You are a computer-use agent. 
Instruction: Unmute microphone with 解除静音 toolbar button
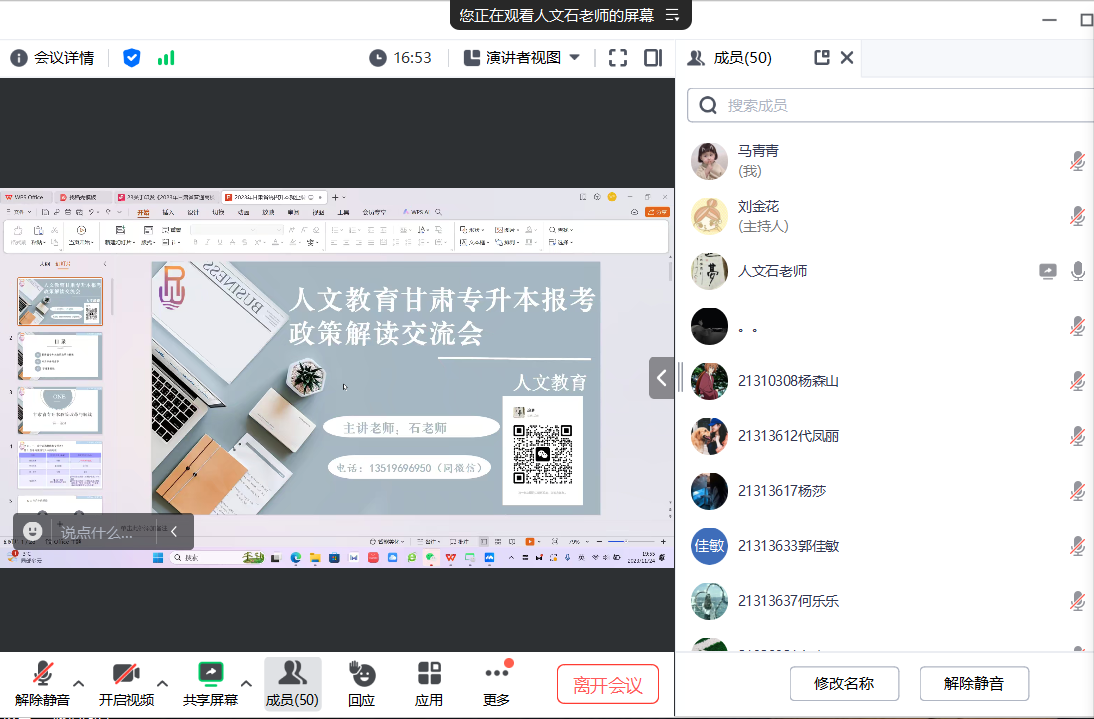point(42,683)
